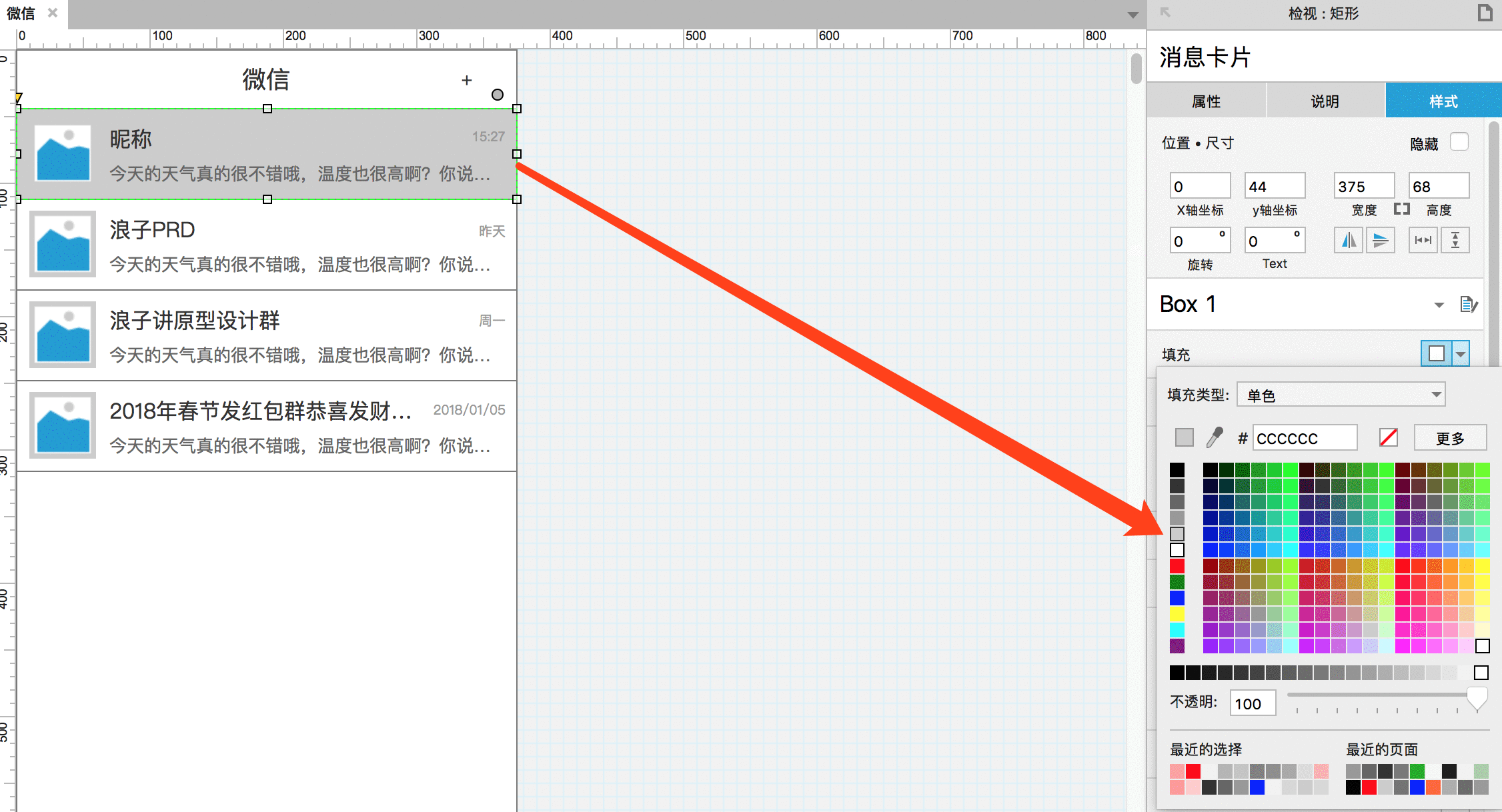Viewport: 1502px width, 812px height.
Task: Select the black swatch in 最近的页面
Action: click(x=1353, y=787)
